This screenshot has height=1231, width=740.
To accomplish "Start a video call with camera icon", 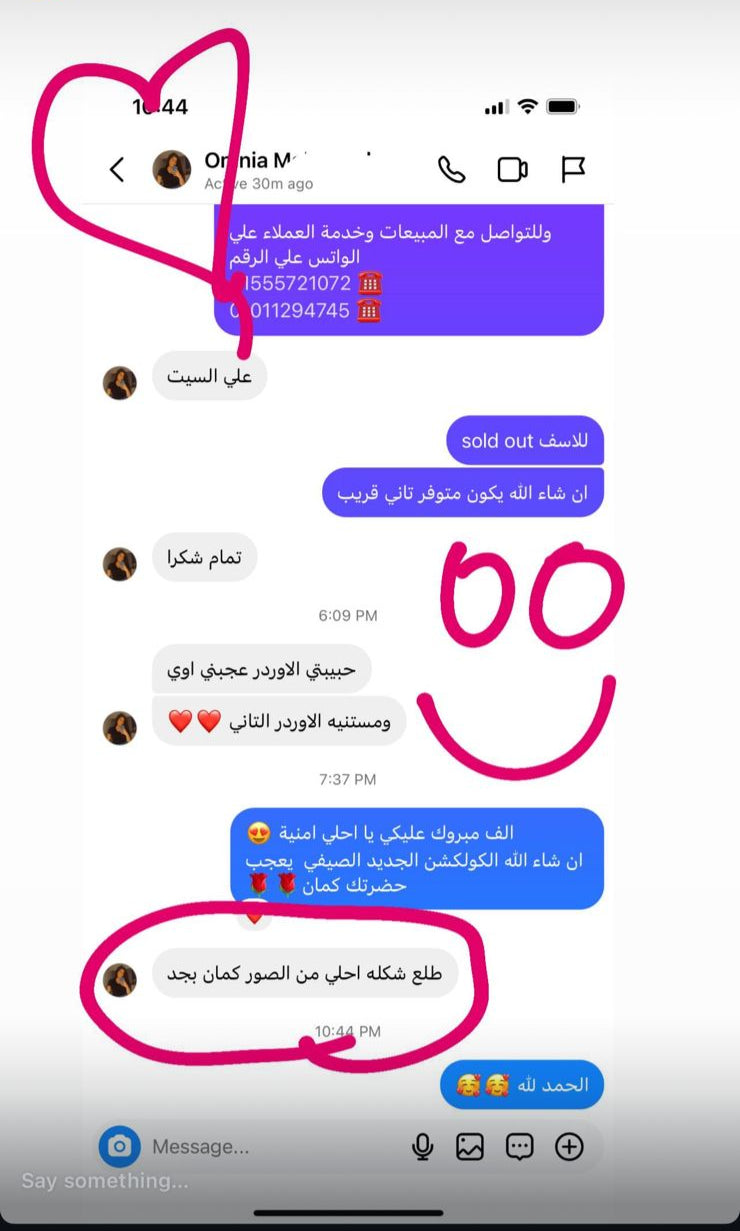I will [512, 170].
